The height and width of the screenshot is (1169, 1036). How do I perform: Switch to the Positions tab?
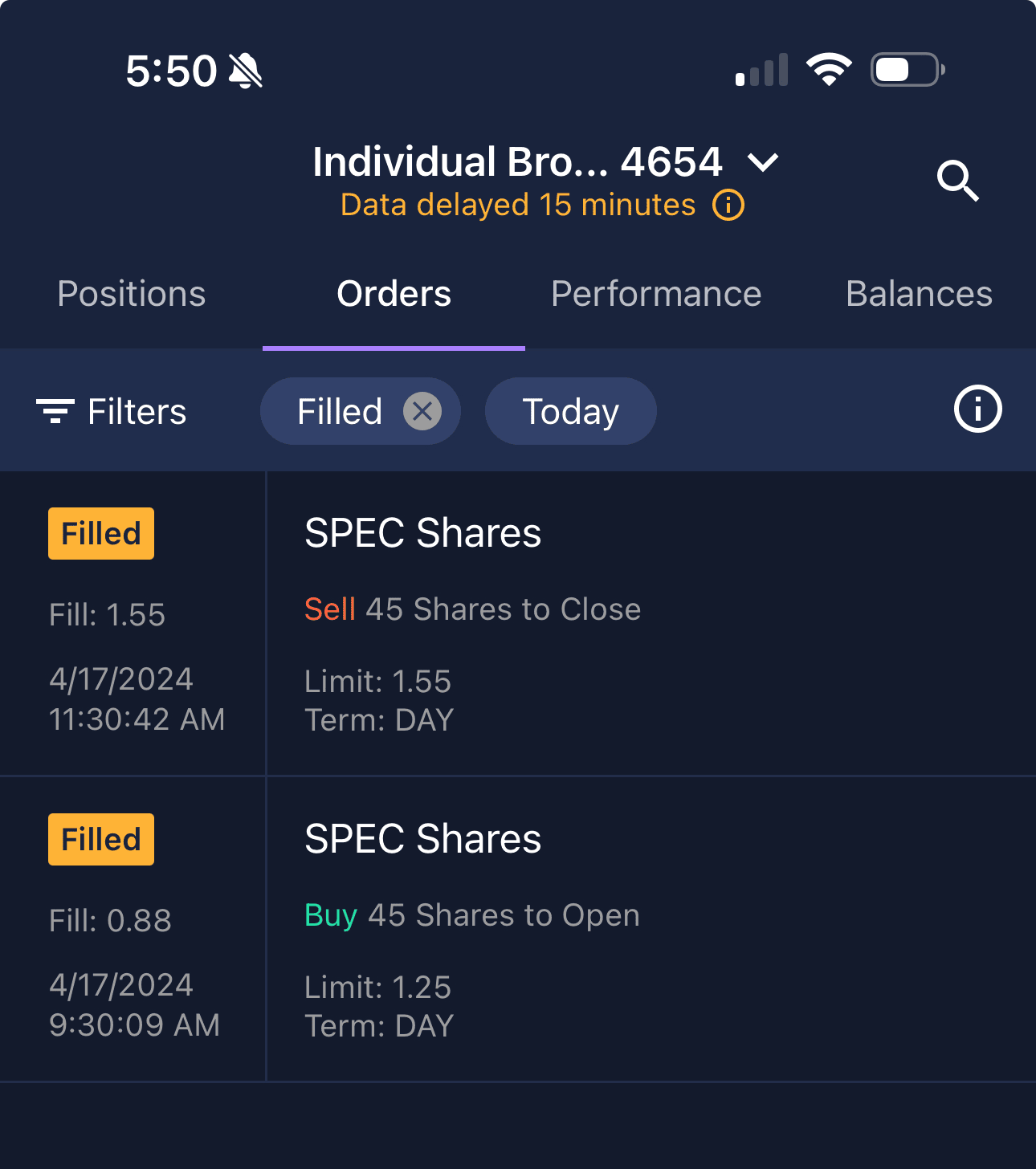pos(132,294)
